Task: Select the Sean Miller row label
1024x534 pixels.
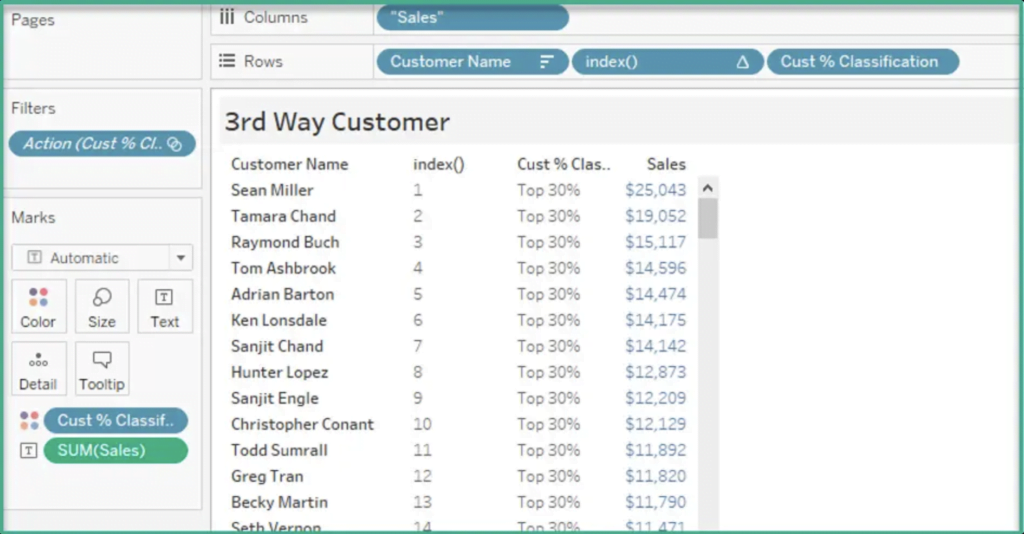Action: tap(272, 190)
